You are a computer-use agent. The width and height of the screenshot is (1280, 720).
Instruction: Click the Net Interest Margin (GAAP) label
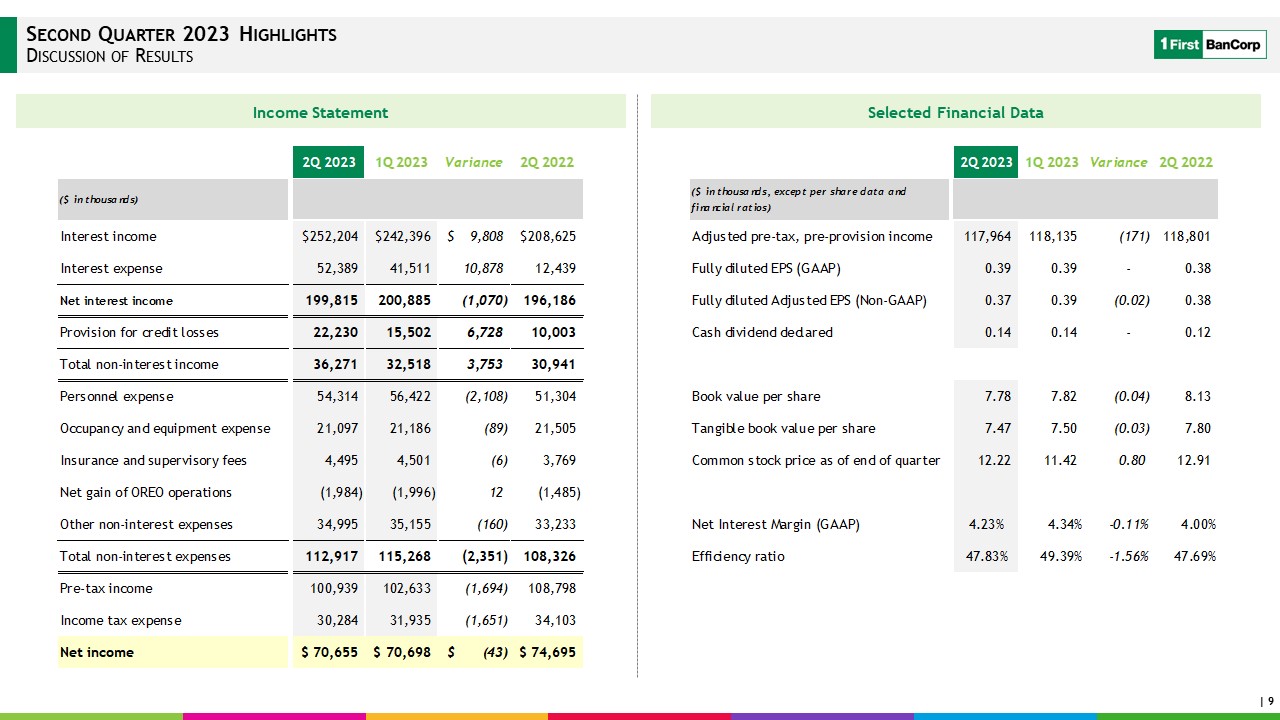[775, 524]
